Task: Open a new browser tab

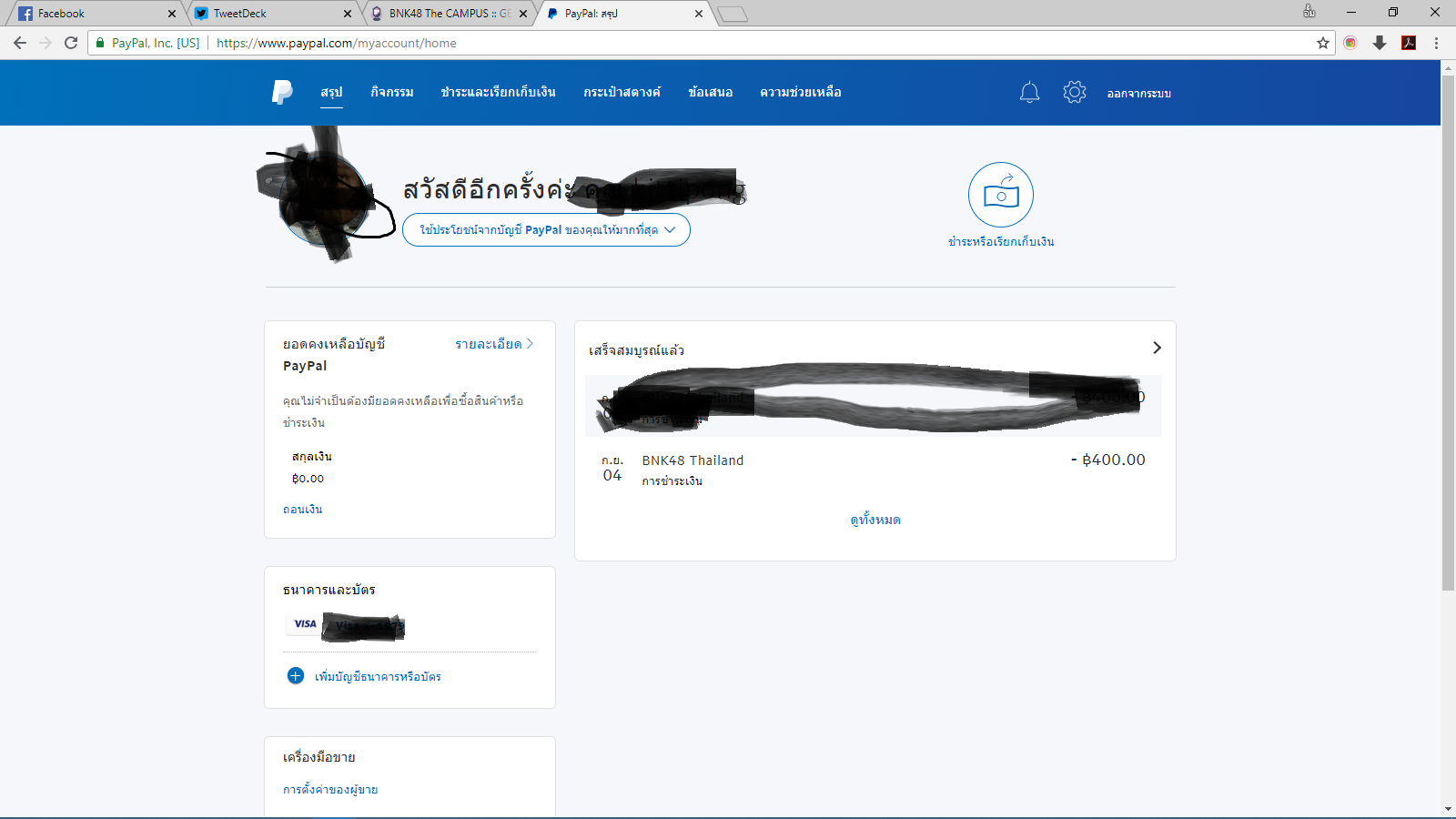Action: pyautogui.click(x=733, y=14)
